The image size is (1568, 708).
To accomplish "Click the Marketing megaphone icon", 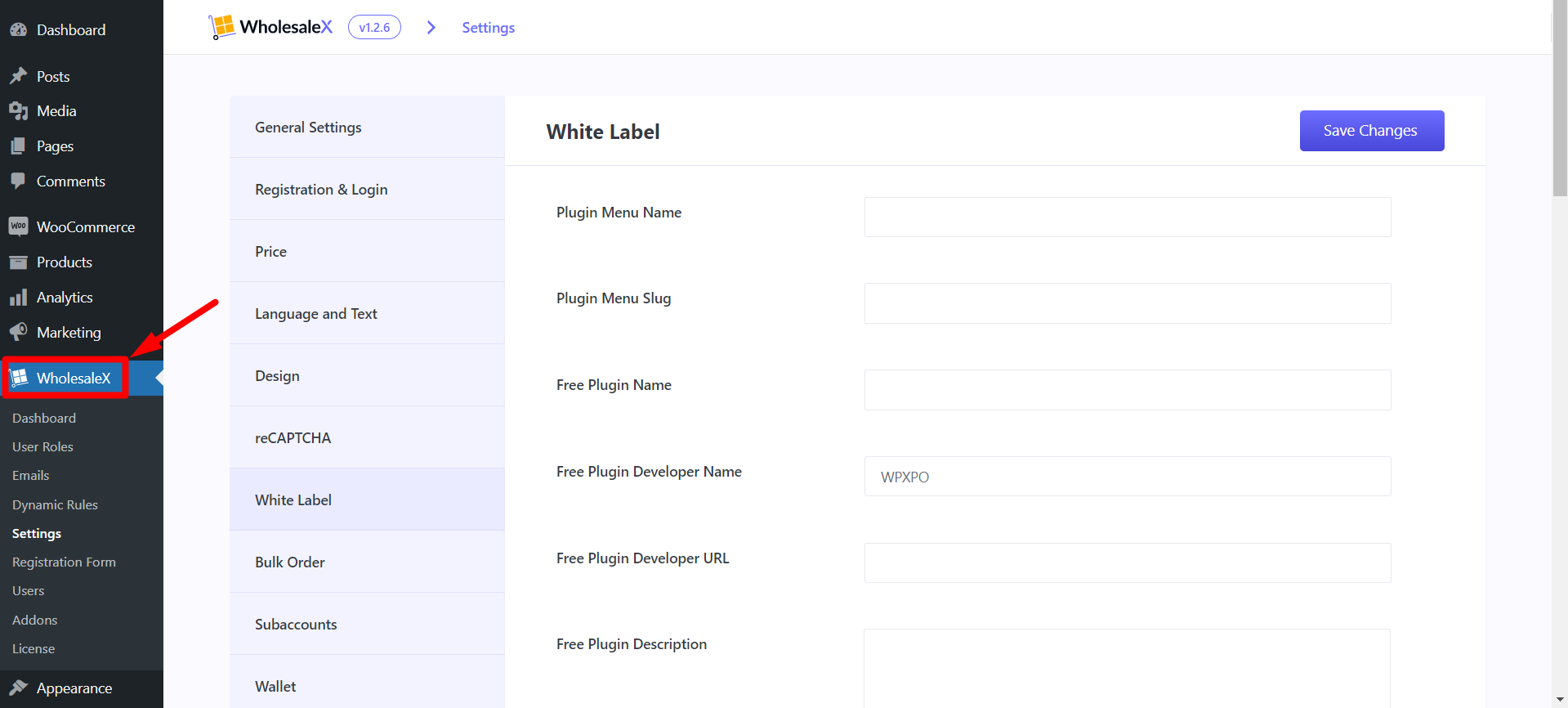I will click(x=19, y=333).
